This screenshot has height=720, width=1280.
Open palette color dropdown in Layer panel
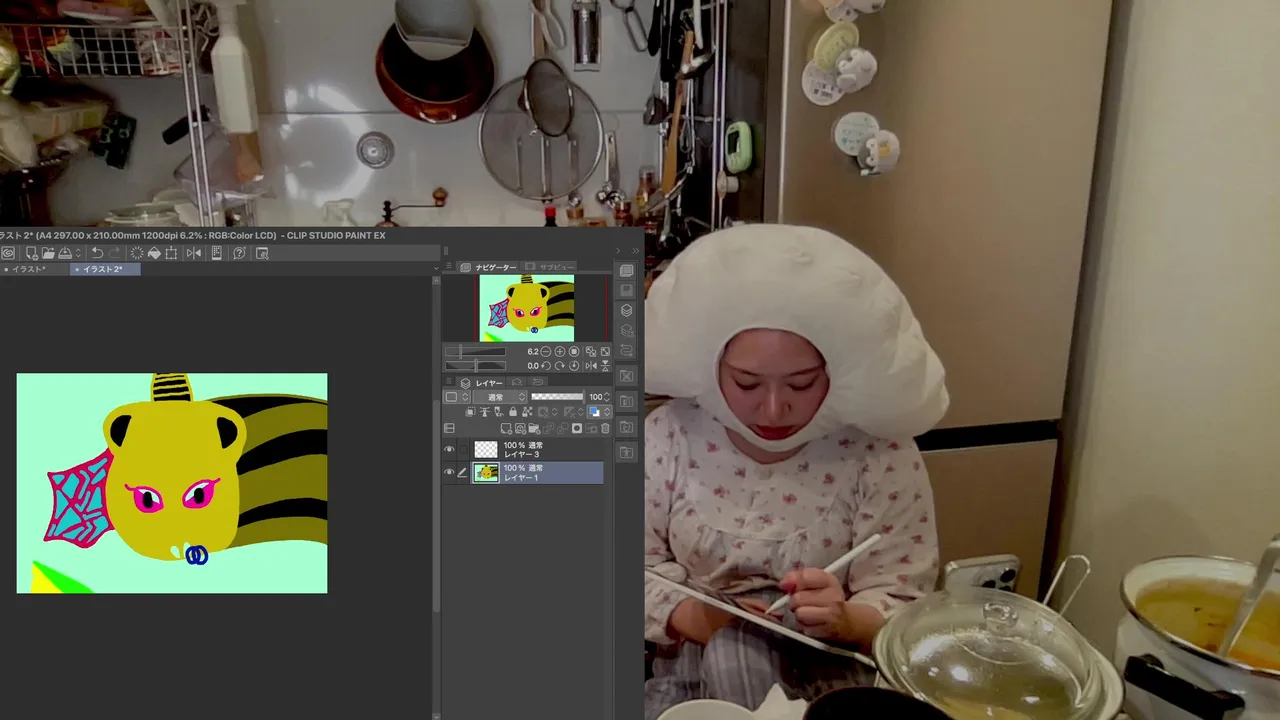coord(457,397)
